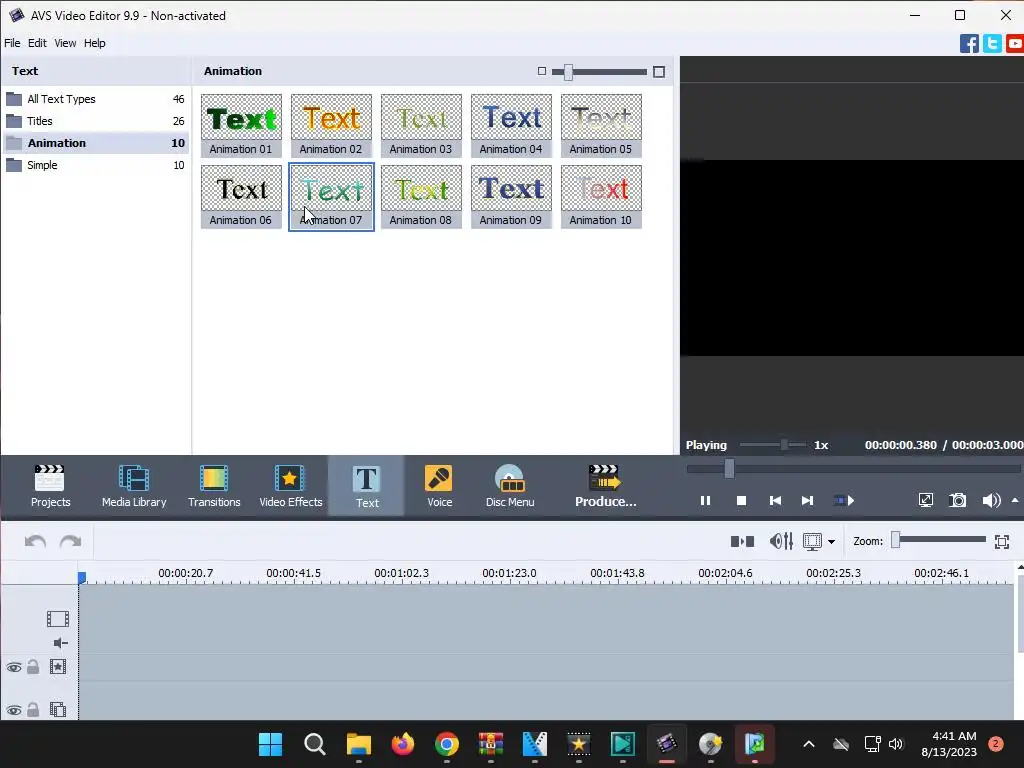Viewport: 1024px width, 768px height.
Task: Take a snapshot of preview frame
Action: pos(957,501)
